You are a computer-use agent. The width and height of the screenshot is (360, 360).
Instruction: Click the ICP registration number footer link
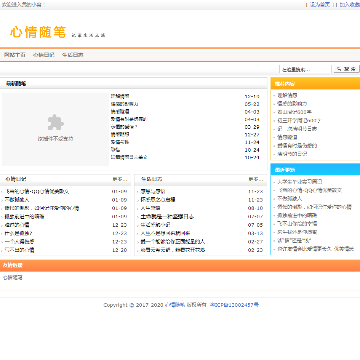234,305
